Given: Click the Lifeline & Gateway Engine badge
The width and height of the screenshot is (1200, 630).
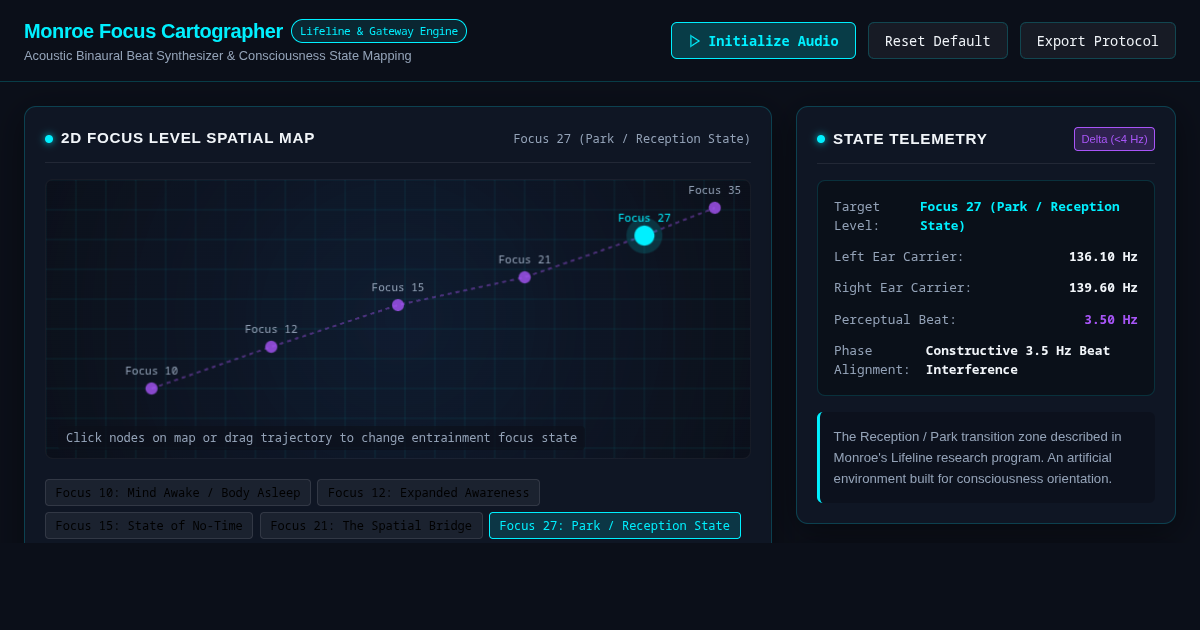Looking at the screenshot, I should pos(379,31).
